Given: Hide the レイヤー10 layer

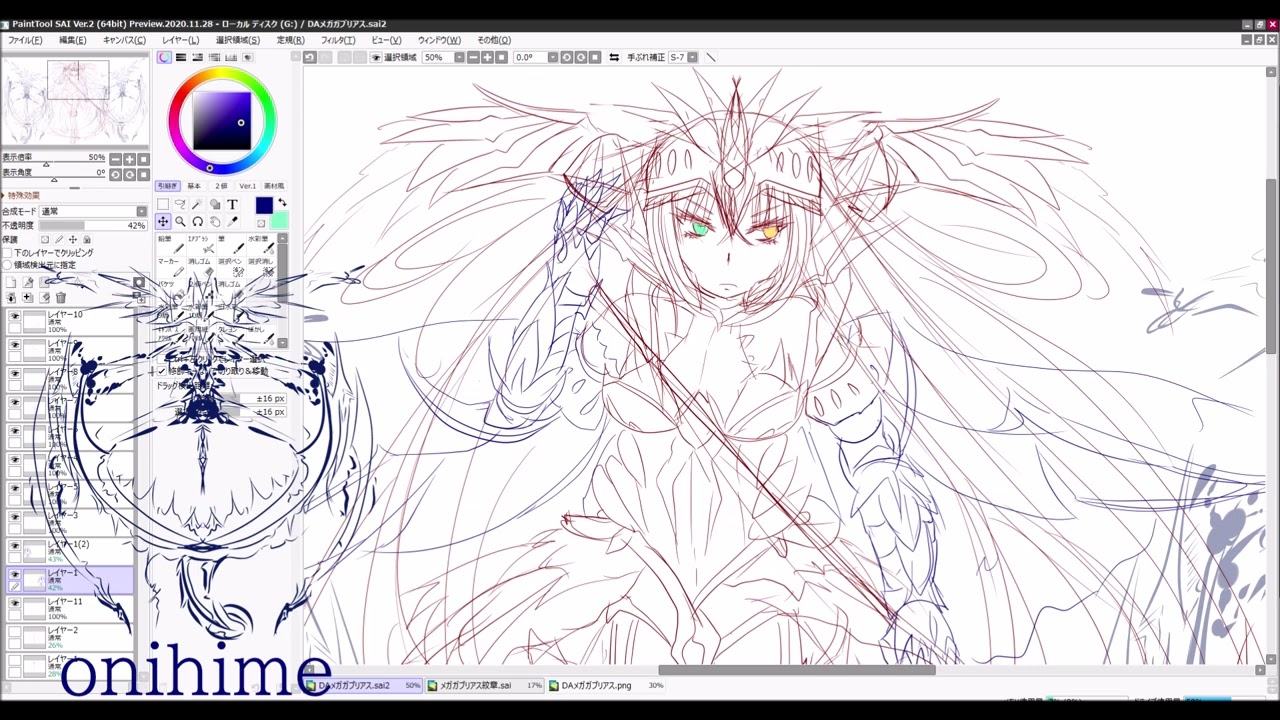Looking at the screenshot, I should coord(14,316).
